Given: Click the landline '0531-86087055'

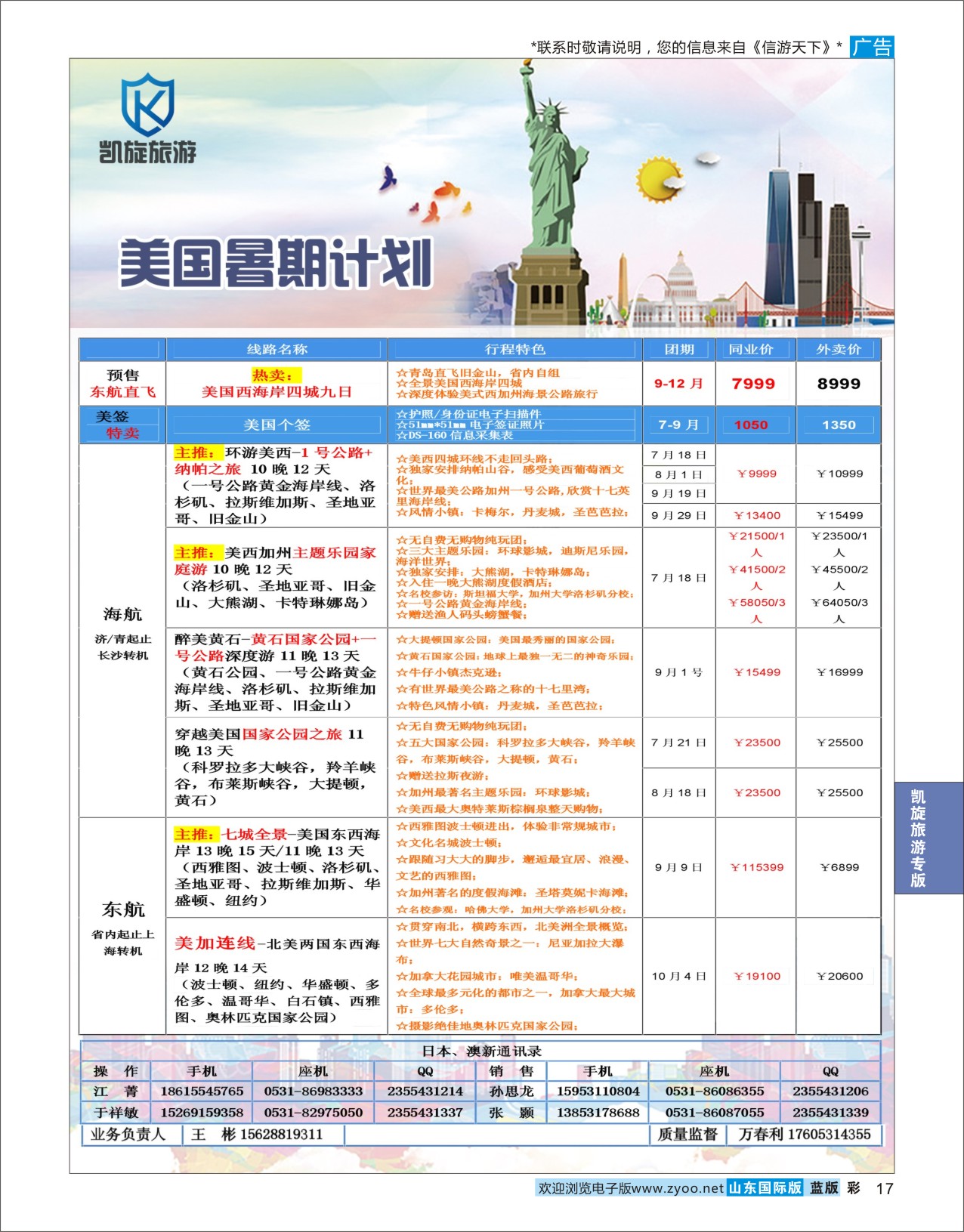Looking at the screenshot, I should (x=715, y=1113).
